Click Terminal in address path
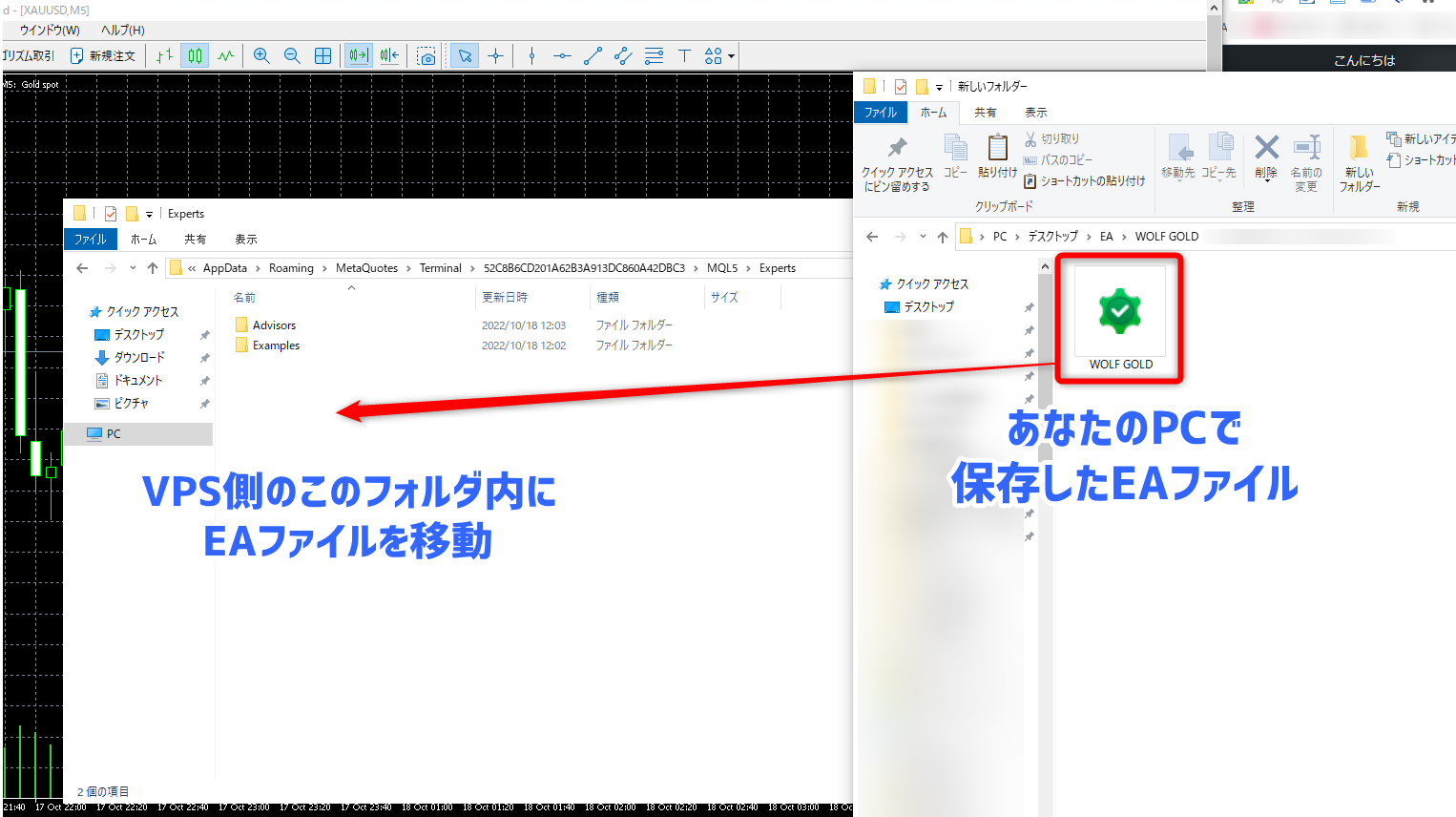The image size is (1456, 817). click(x=441, y=268)
